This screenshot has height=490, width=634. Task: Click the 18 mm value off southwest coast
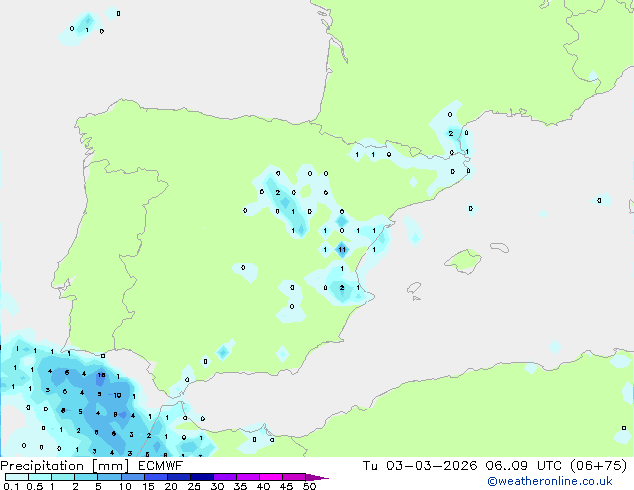click(x=101, y=375)
